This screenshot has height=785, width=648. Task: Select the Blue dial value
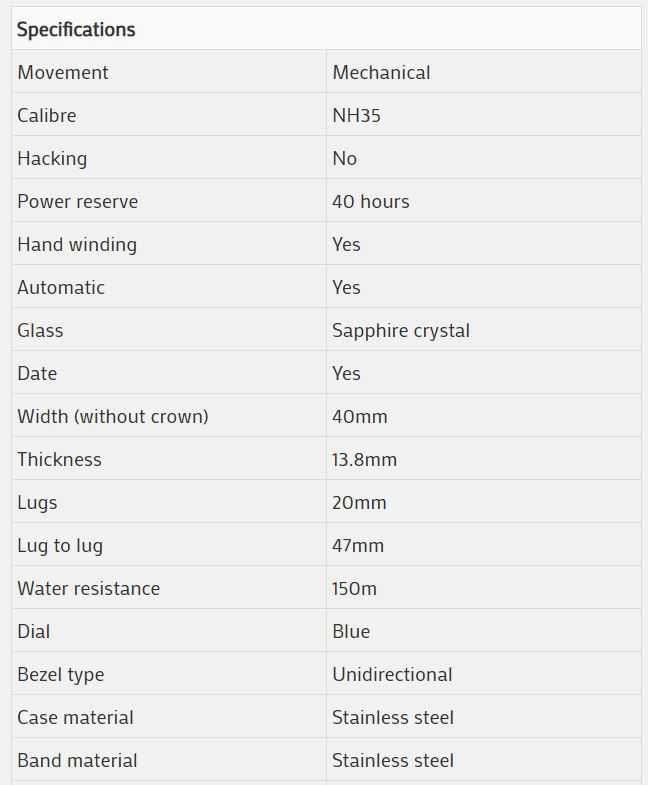pyautogui.click(x=351, y=632)
